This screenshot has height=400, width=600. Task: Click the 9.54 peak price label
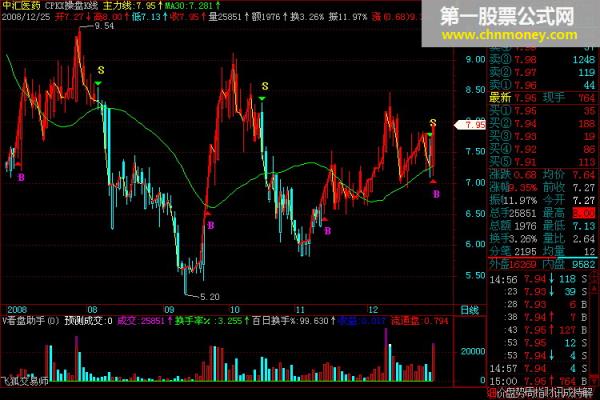[104, 26]
